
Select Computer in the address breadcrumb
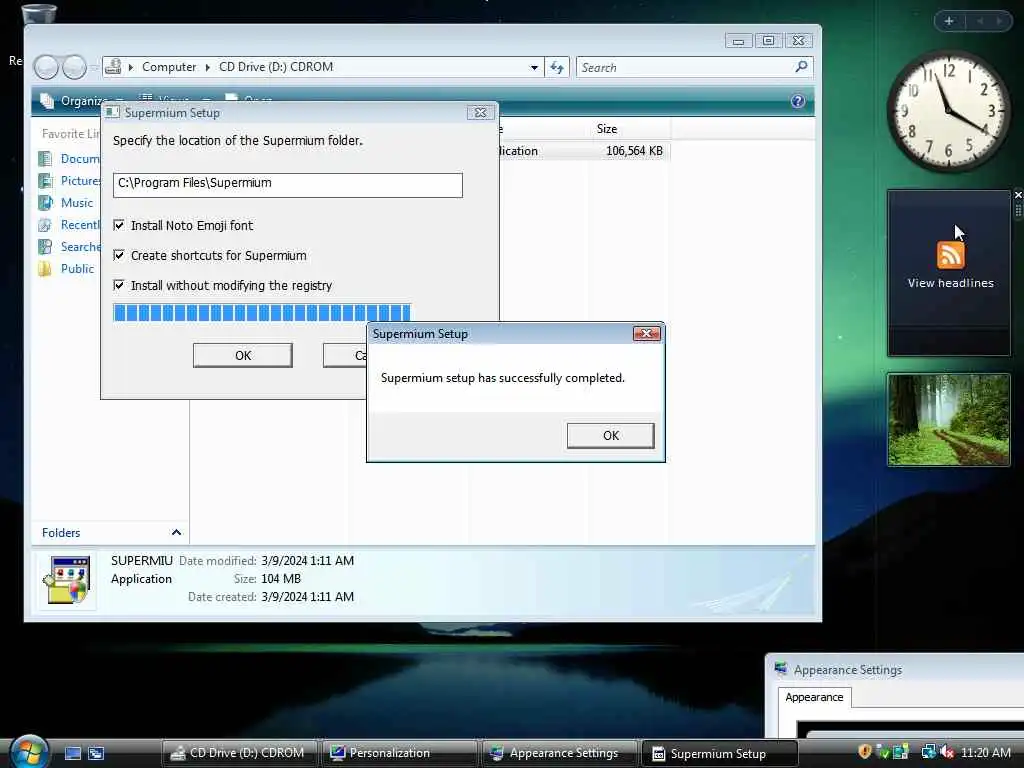tap(168, 67)
